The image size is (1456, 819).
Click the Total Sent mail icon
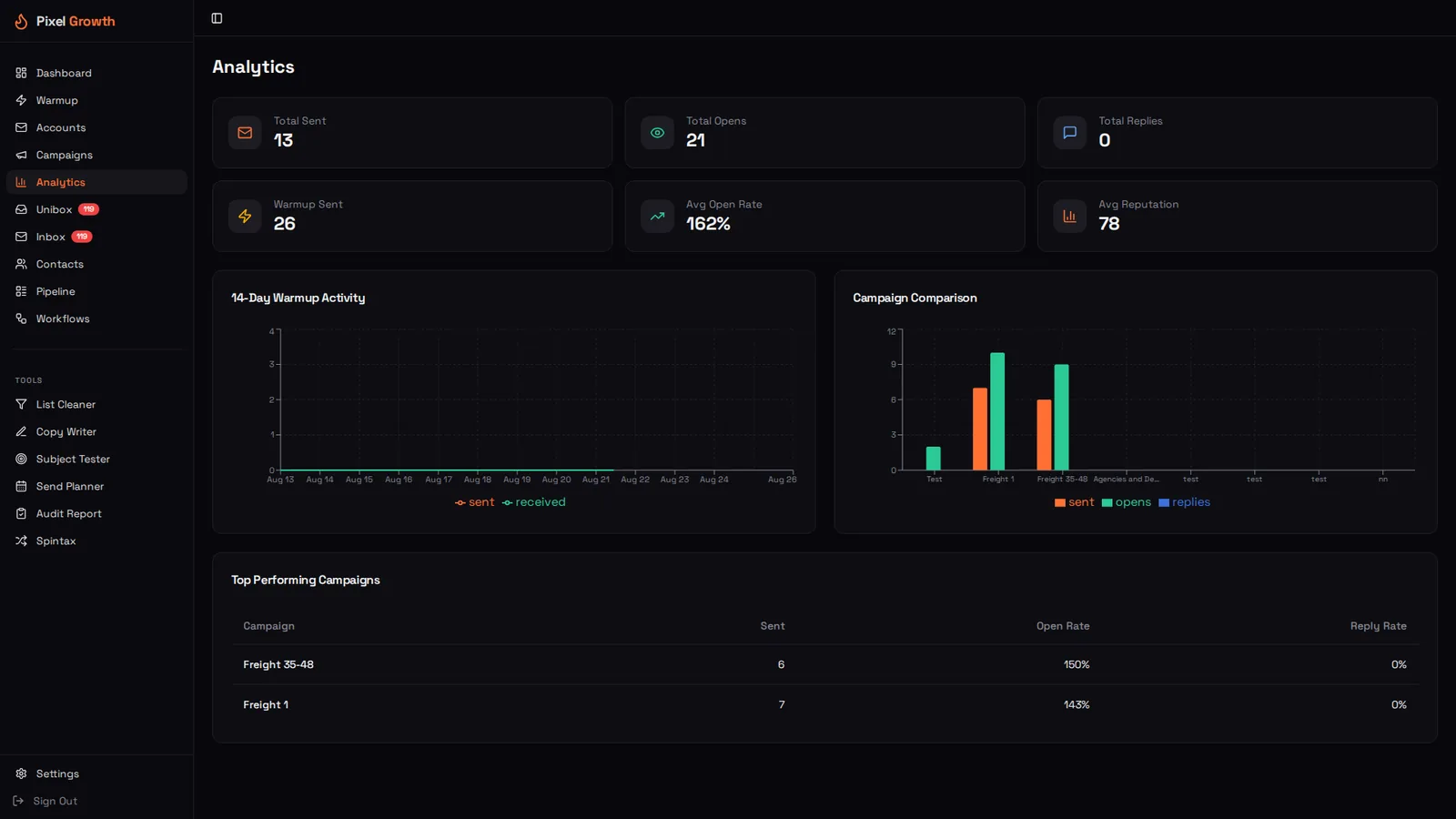coord(245,133)
